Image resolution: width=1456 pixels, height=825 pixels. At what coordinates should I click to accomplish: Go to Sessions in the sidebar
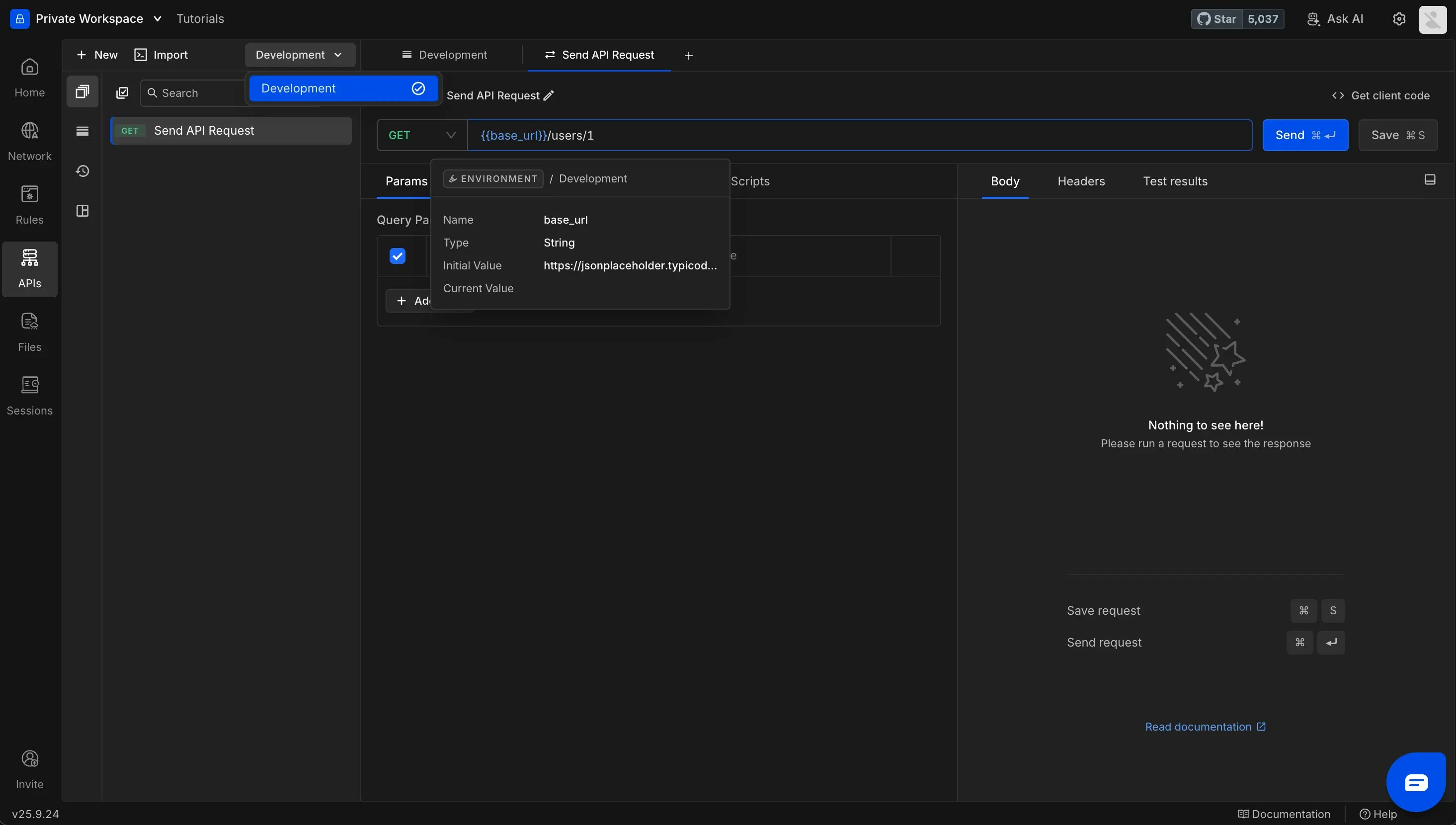[x=29, y=396]
